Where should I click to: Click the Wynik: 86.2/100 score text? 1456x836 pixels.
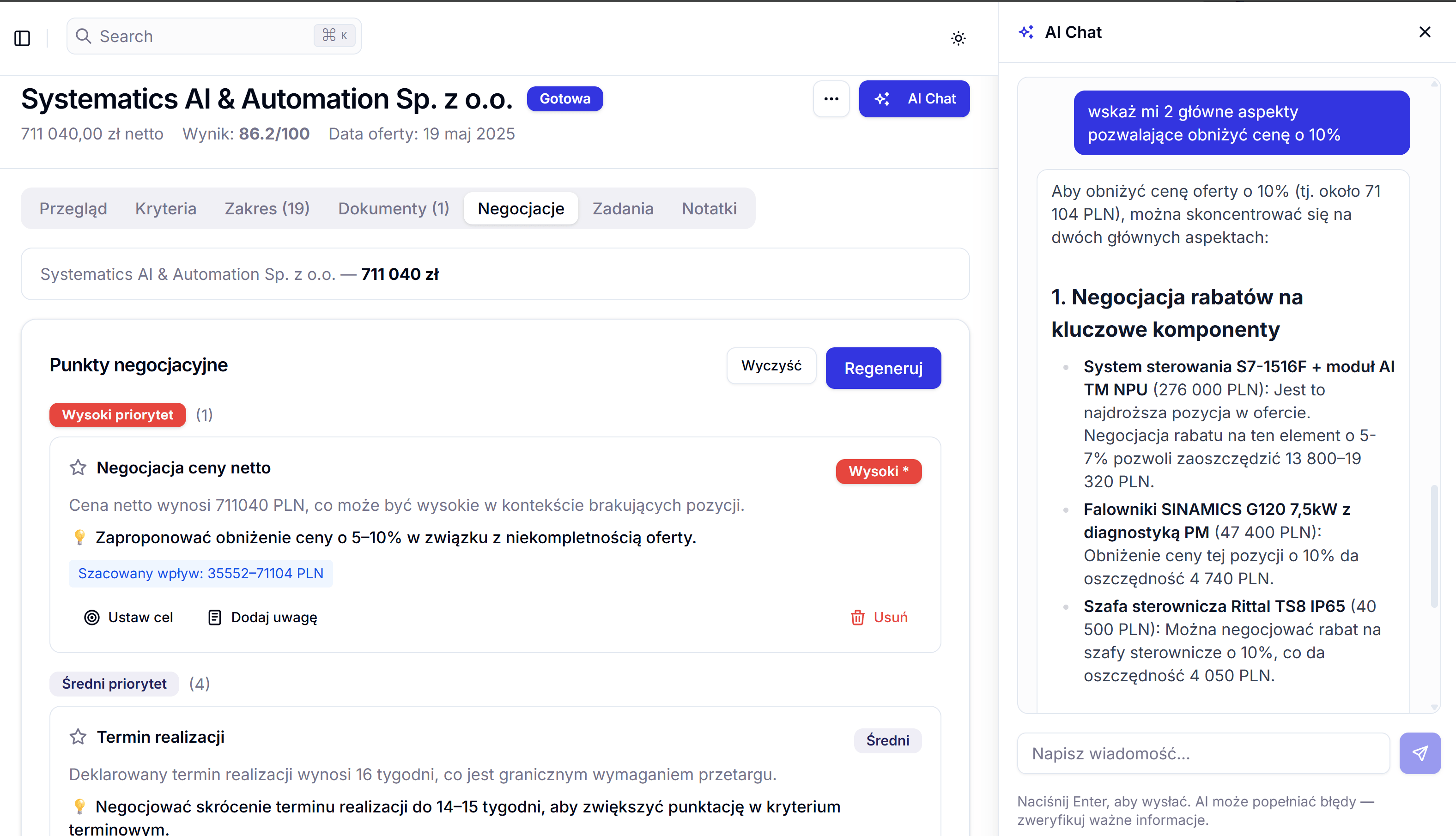point(246,134)
